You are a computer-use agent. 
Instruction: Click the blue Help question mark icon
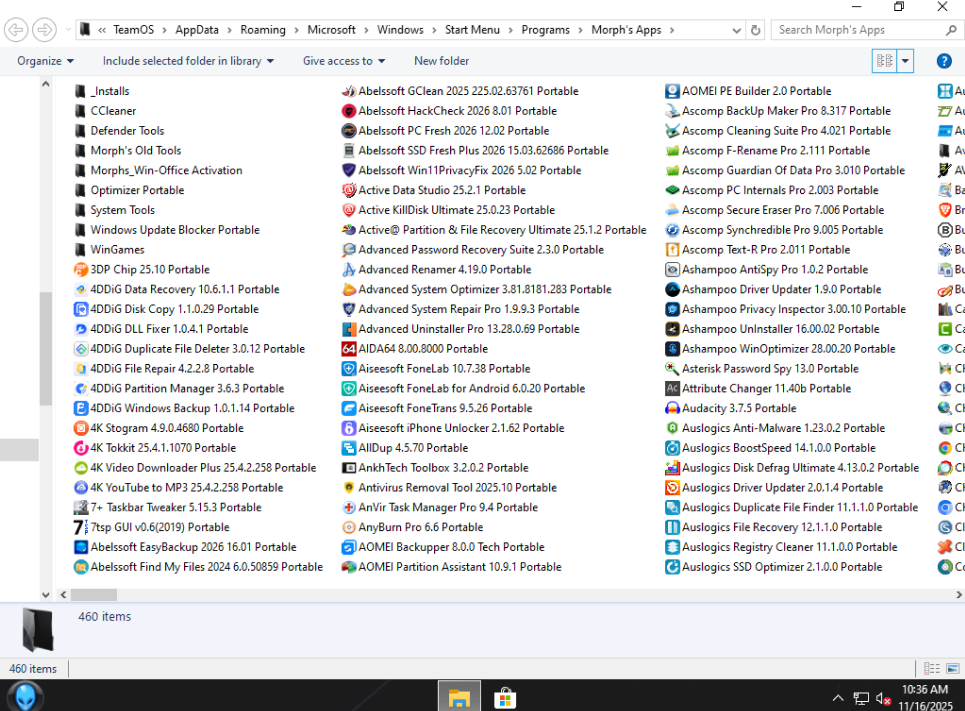tap(944, 61)
